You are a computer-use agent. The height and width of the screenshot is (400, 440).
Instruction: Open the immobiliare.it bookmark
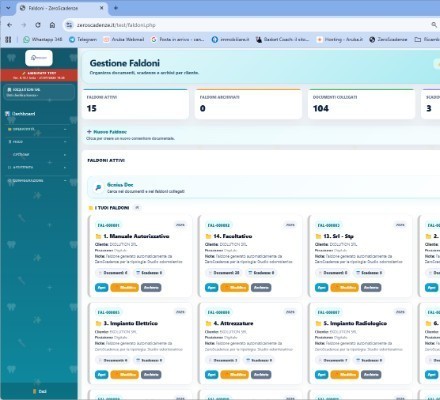pyautogui.click(x=230, y=39)
